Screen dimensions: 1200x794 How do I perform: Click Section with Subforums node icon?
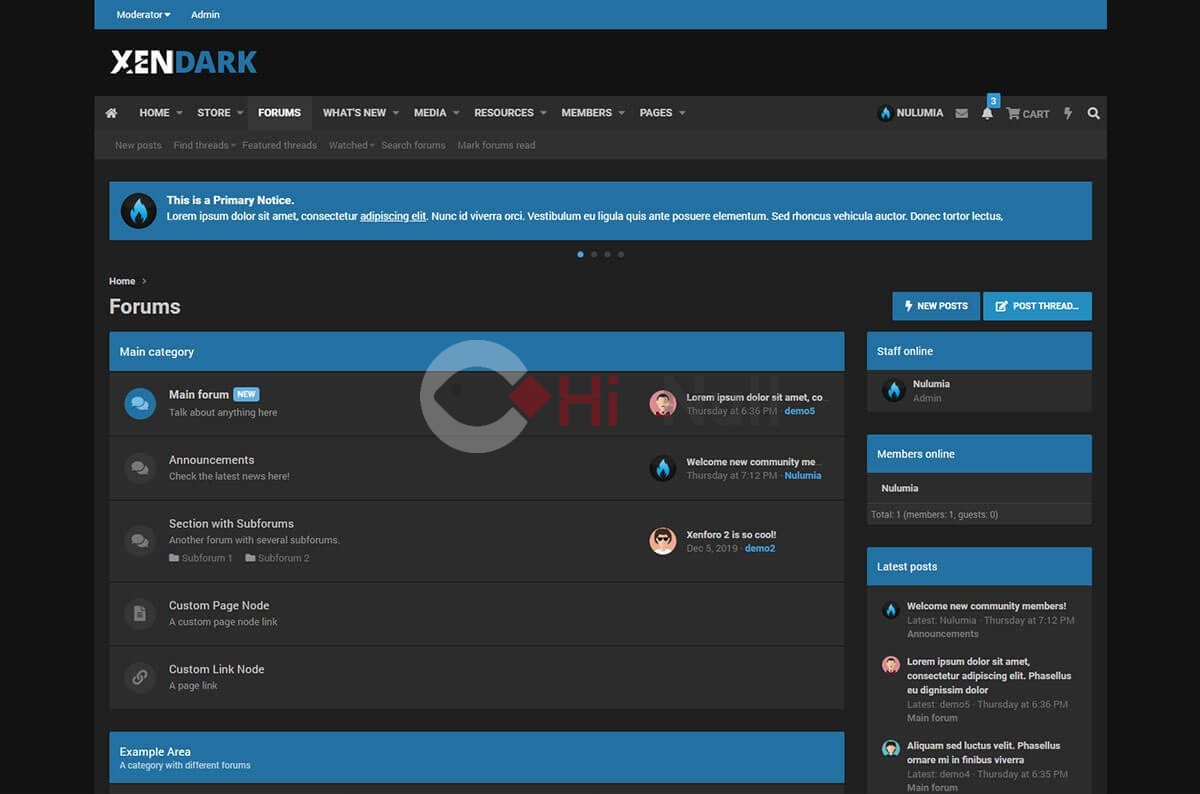[140, 541]
